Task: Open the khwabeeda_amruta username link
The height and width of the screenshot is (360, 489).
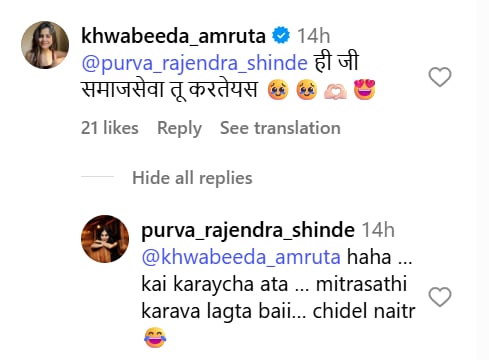Action: 173,36
